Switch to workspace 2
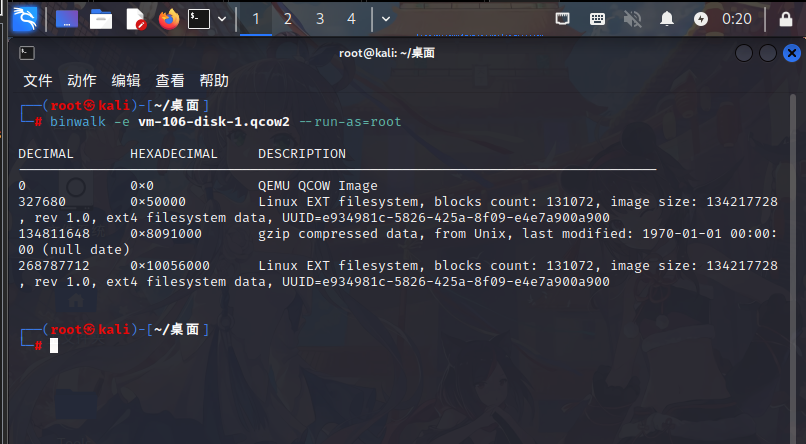 click(288, 19)
